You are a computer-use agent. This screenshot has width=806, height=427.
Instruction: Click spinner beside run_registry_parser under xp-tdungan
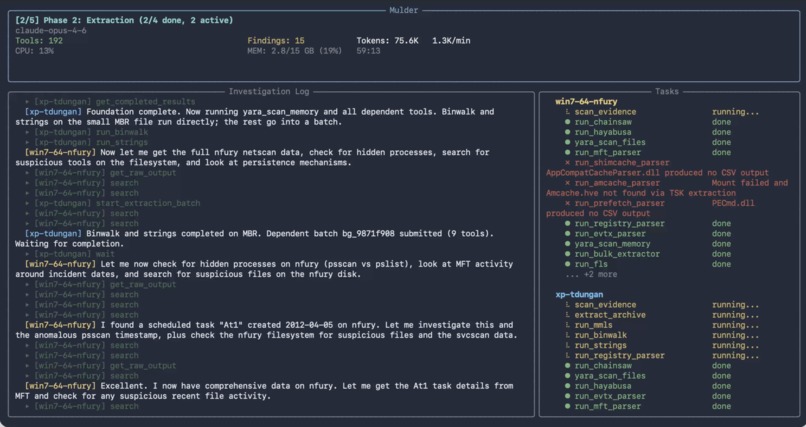[x=567, y=356]
